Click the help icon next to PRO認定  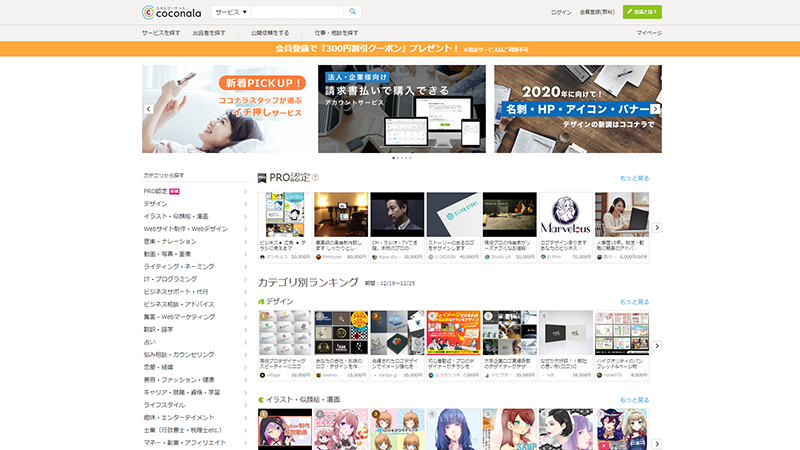[315, 178]
